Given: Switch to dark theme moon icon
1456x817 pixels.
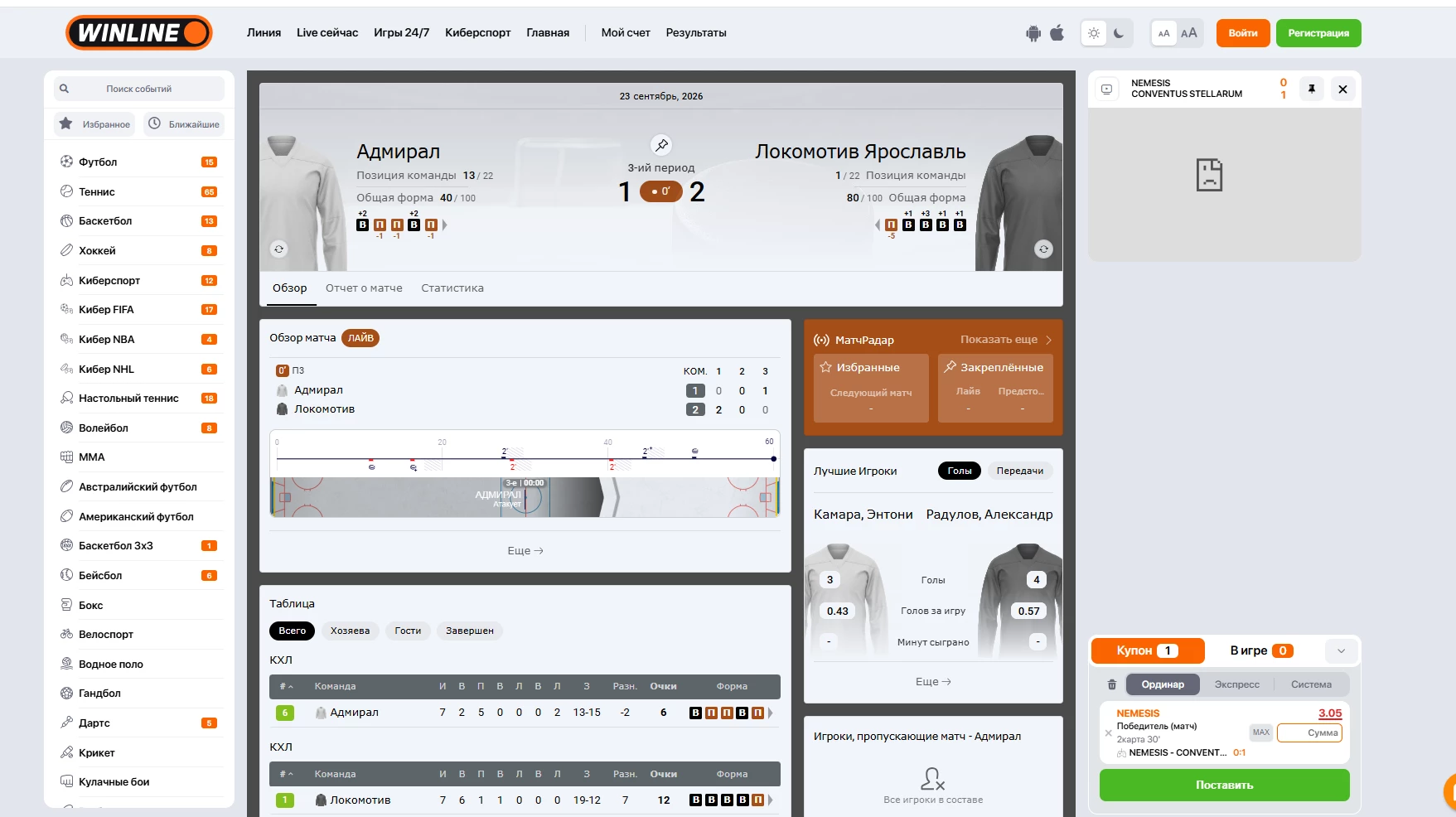Looking at the screenshot, I should (1119, 33).
